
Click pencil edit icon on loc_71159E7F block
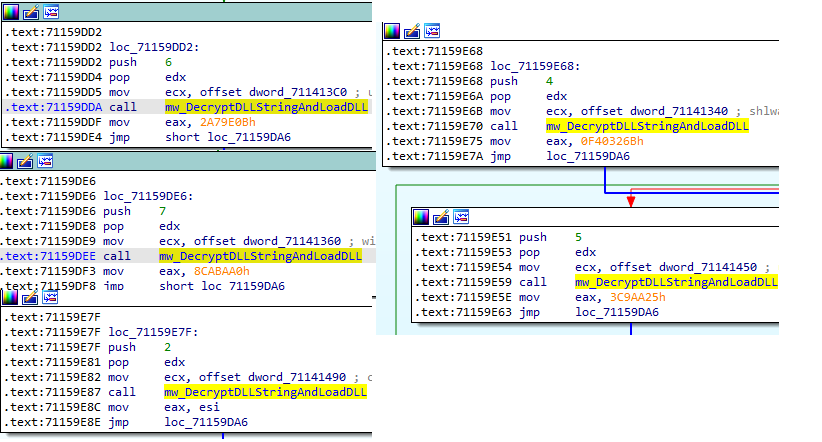tap(30, 298)
